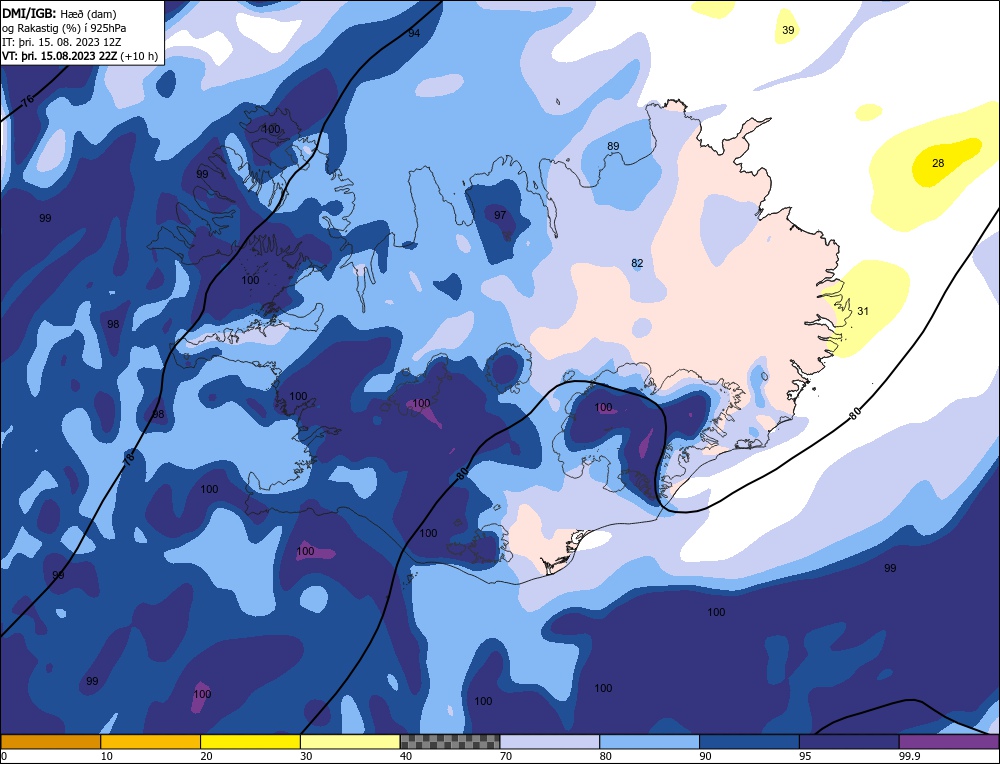Click the 'VT: þri. 15.08.2023 22Z (+10 h)' line
Screen dimensions: 1000x764
click(x=80, y=56)
